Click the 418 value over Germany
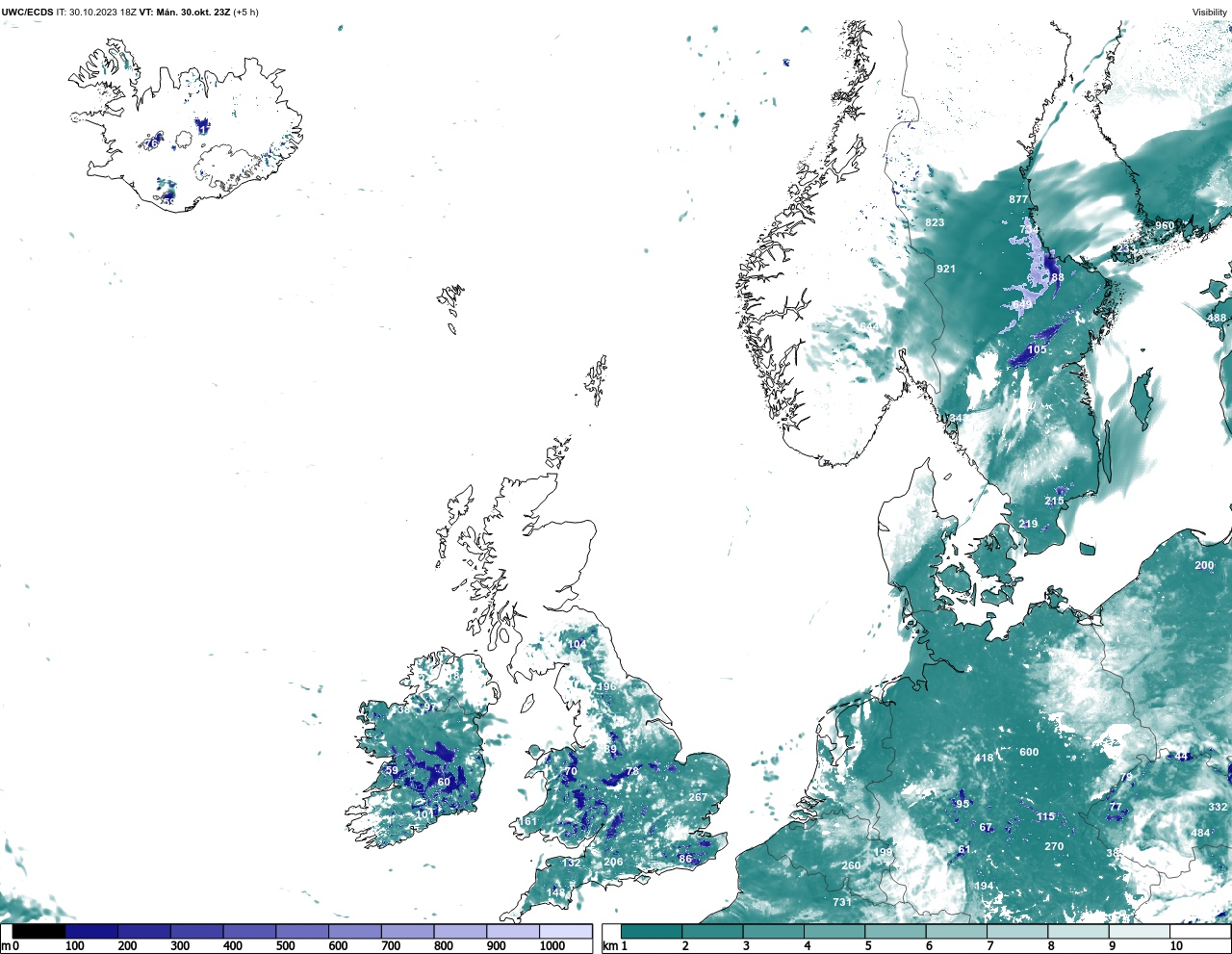 click(x=984, y=759)
